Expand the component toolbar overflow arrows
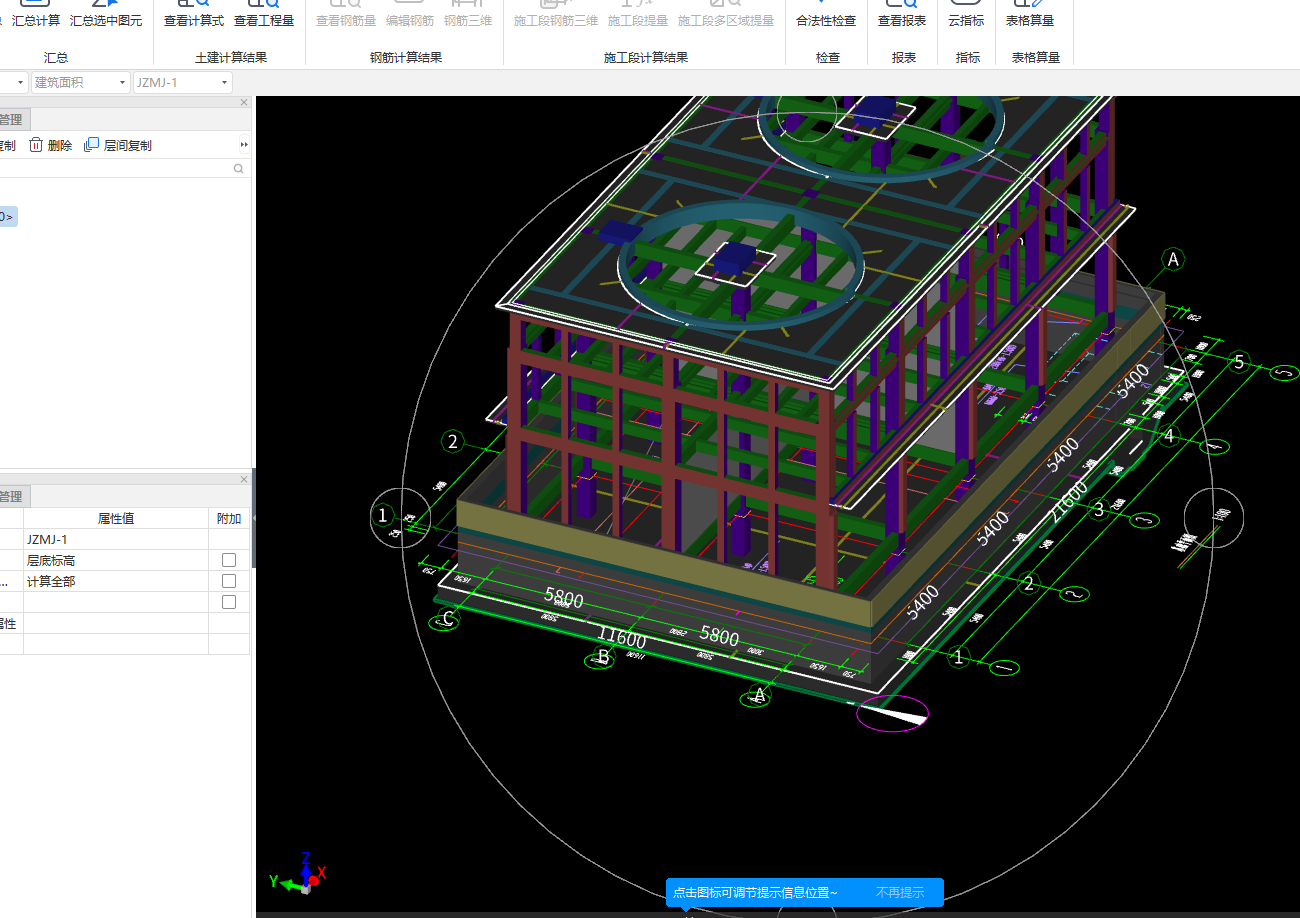This screenshot has width=1300, height=918. (x=243, y=145)
